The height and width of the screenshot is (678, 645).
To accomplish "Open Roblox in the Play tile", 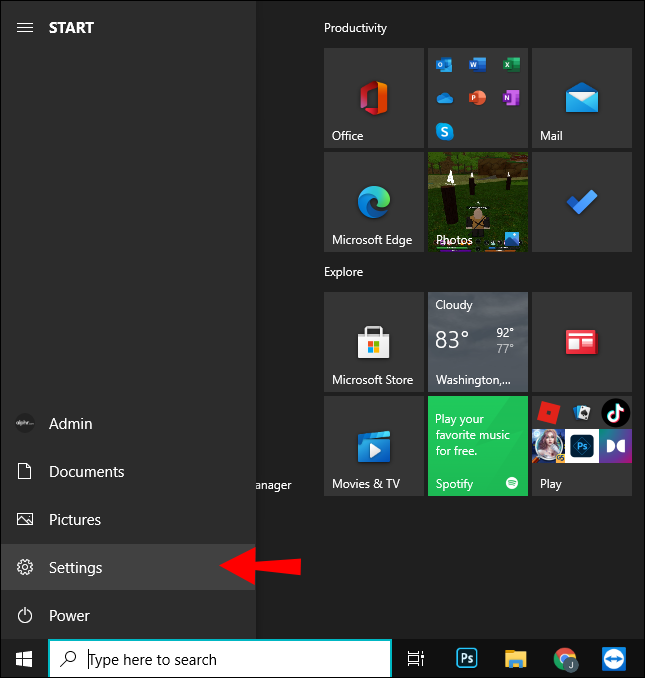I will tap(548, 413).
